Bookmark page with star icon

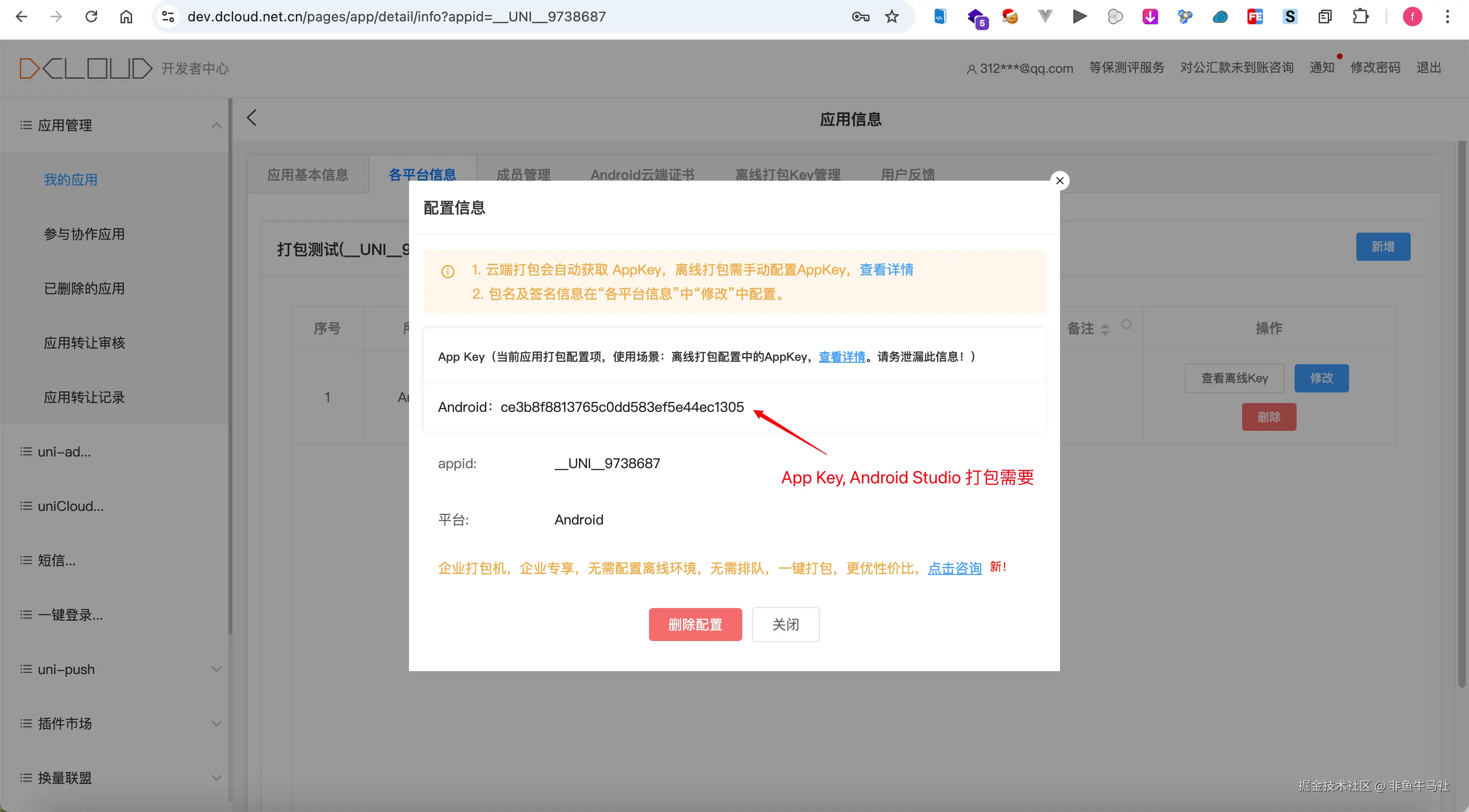tap(892, 17)
